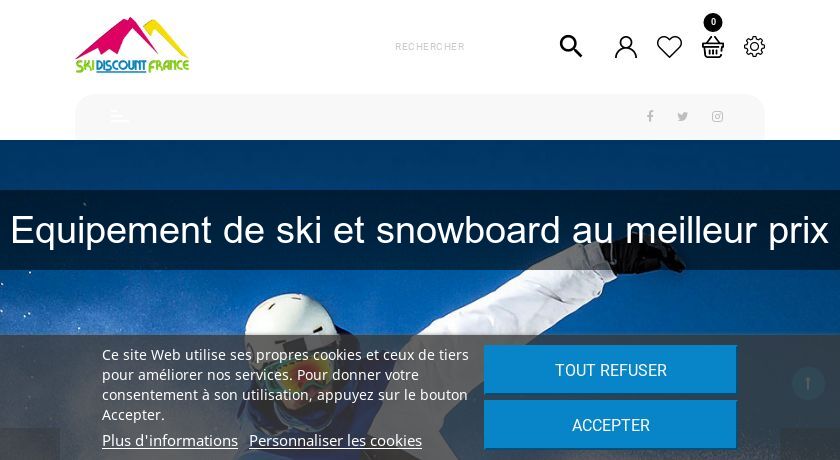The width and height of the screenshot is (840, 460).
Task: Click the cookie consent message text
Action: tap(285, 384)
